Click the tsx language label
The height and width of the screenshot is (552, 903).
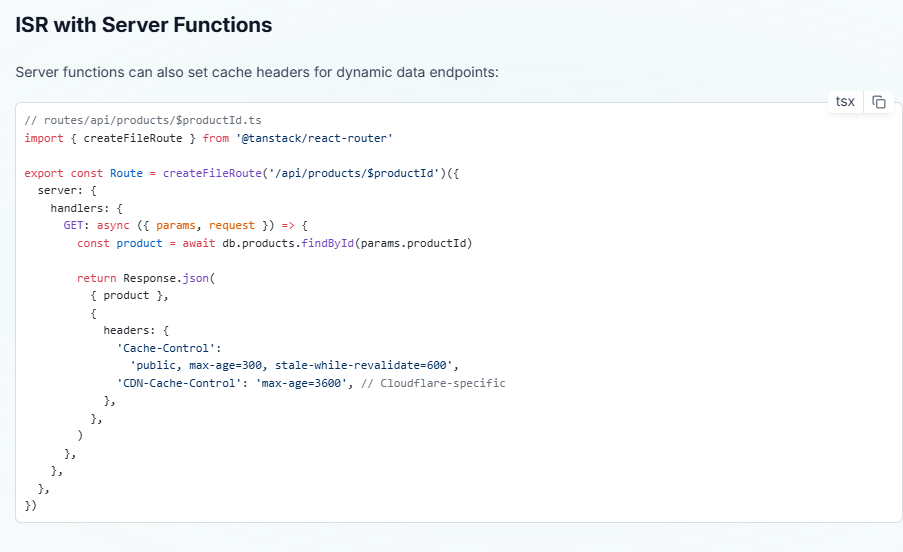click(845, 102)
